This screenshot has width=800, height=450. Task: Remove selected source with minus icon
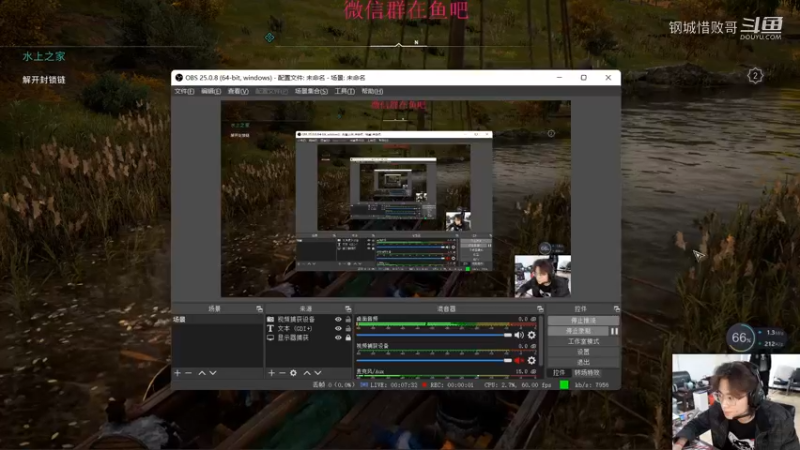[x=282, y=373]
